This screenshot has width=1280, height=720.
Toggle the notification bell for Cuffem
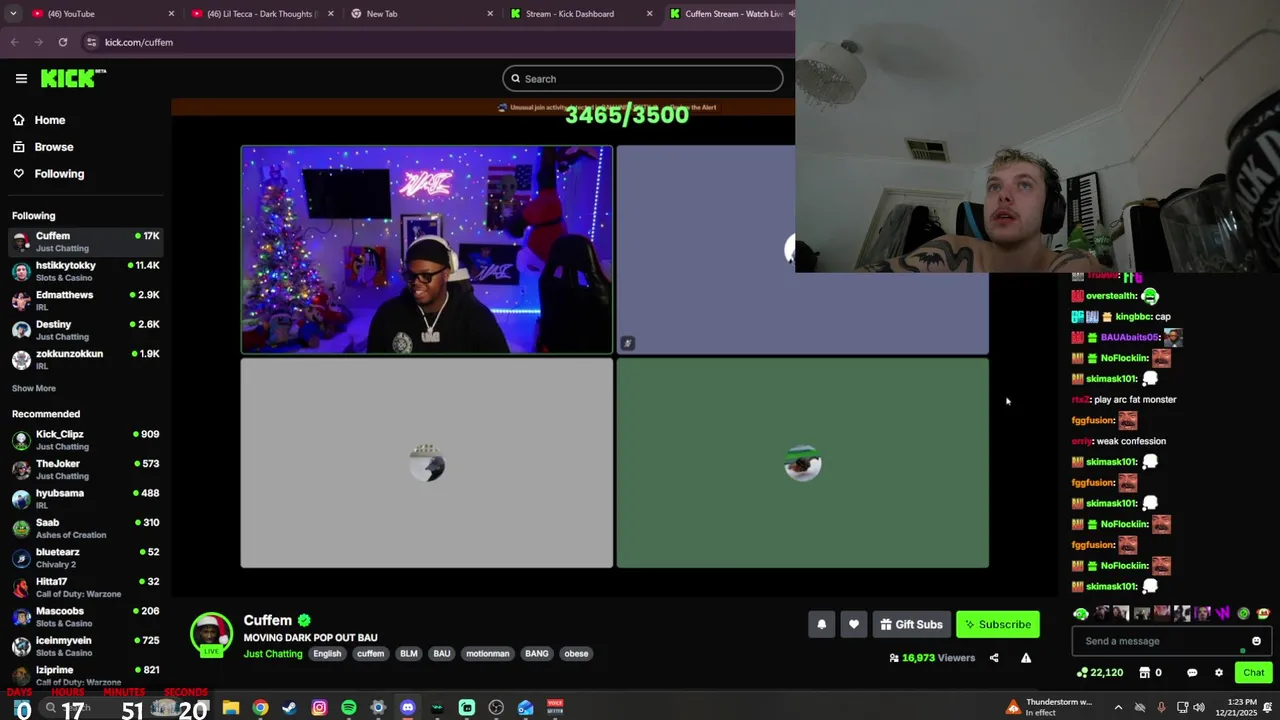pos(822,624)
